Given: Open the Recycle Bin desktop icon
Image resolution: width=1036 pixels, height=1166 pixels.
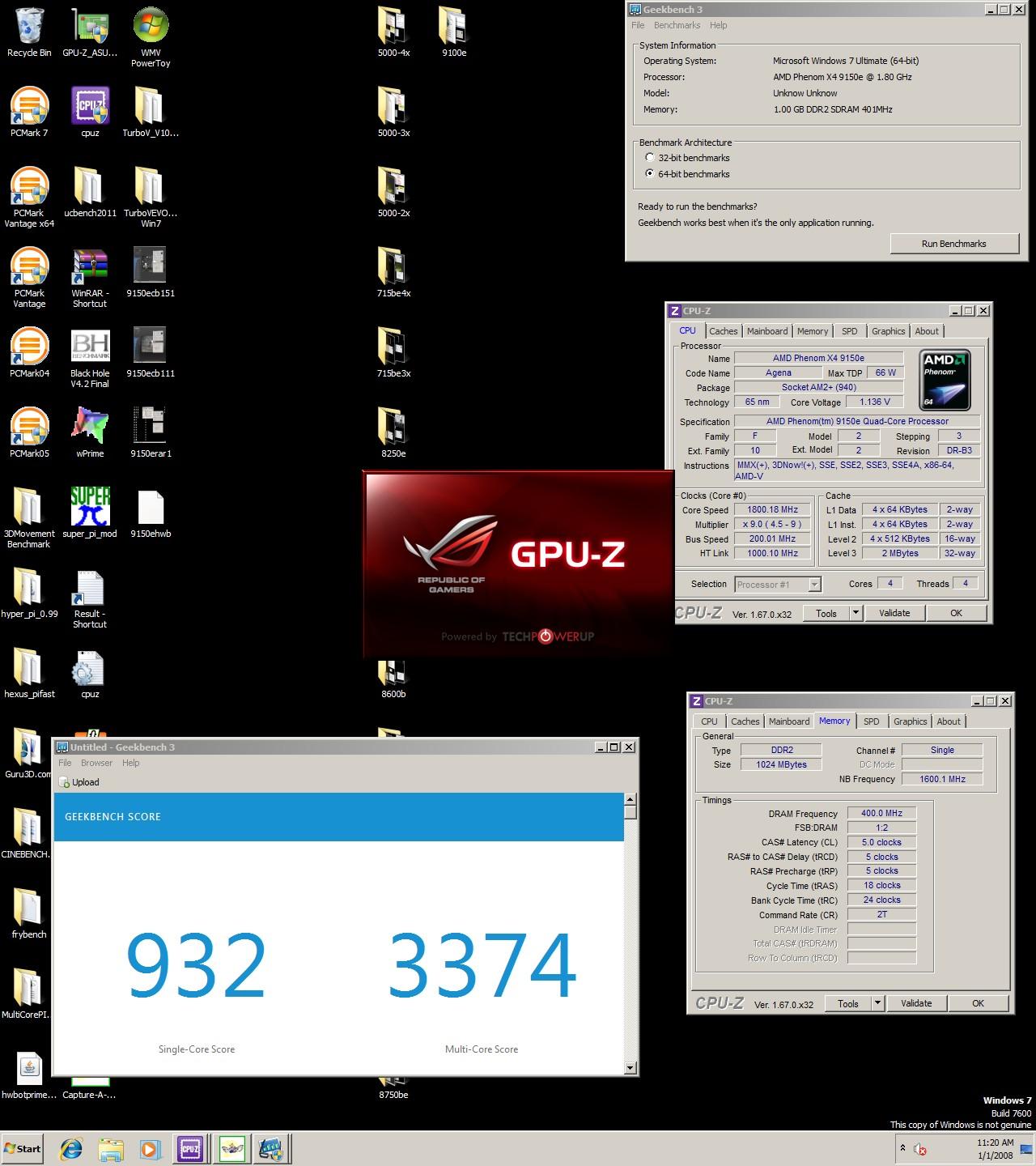Looking at the screenshot, I should click(29, 32).
